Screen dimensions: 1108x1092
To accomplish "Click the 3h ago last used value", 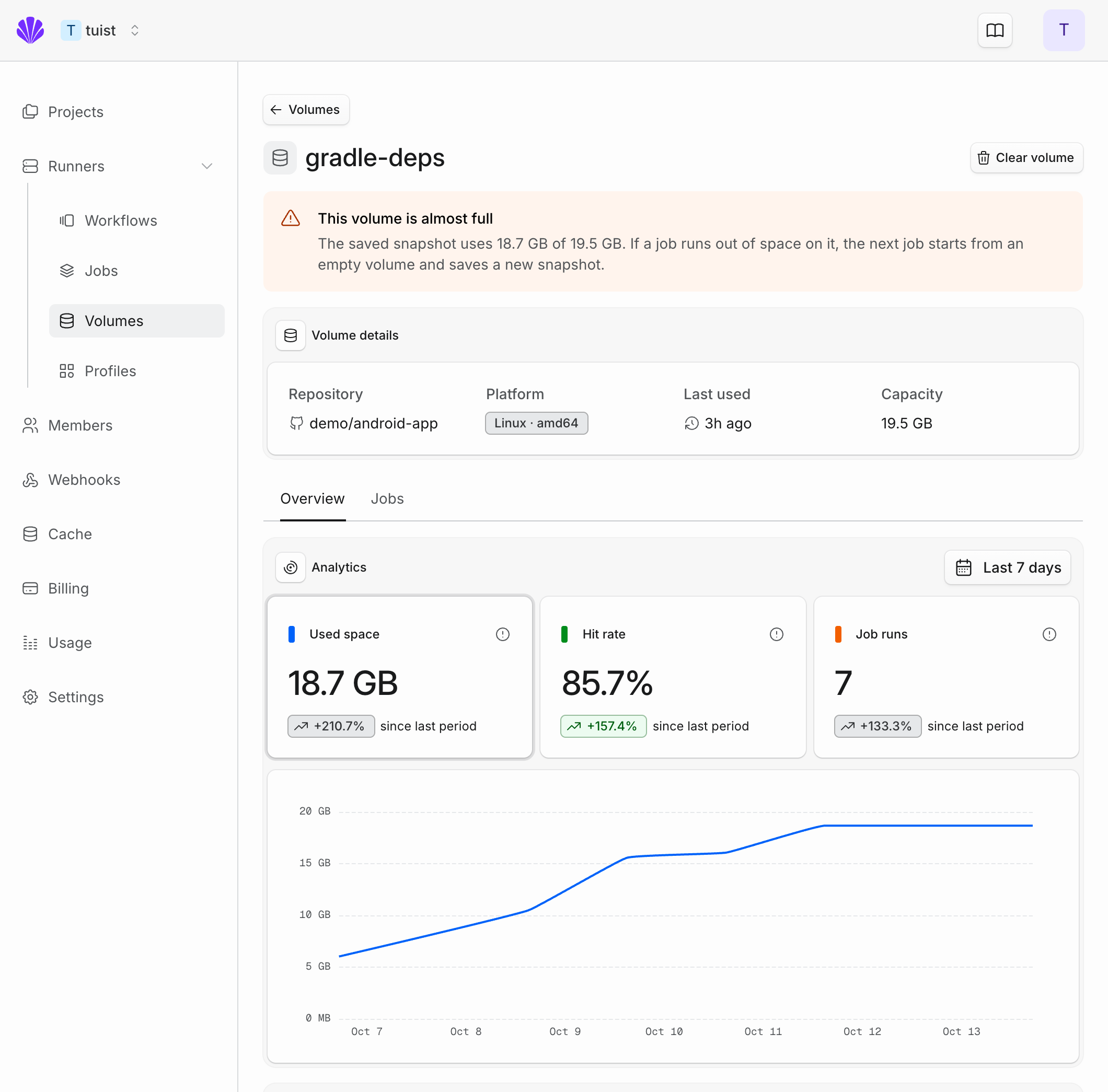I will [x=718, y=424].
